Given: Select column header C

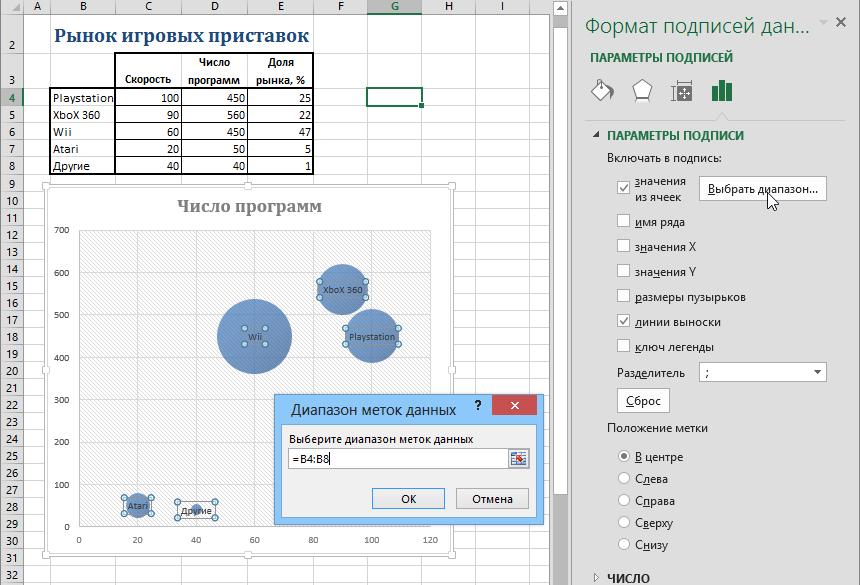Looking at the screenshot, I should [x=148, y=7].
